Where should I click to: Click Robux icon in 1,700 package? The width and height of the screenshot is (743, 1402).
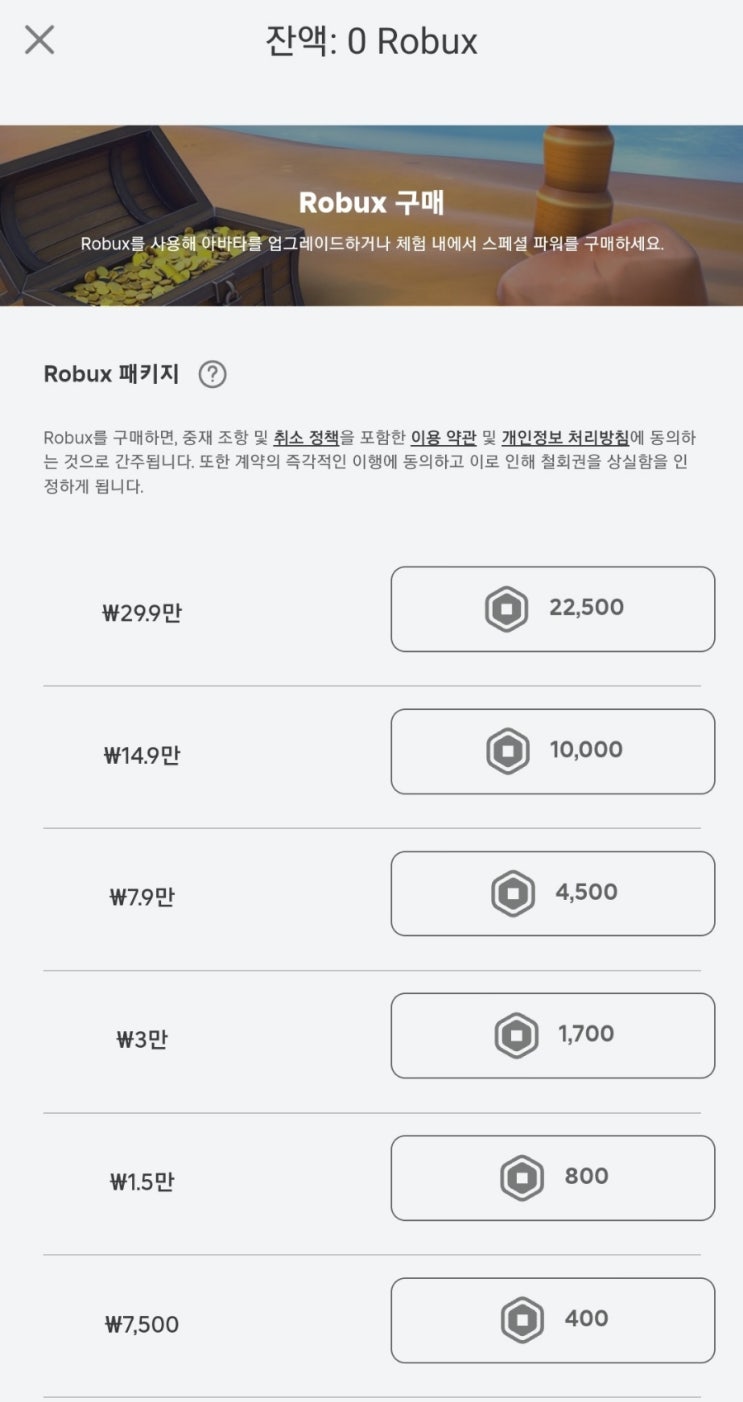click(x=516, y=1035)
